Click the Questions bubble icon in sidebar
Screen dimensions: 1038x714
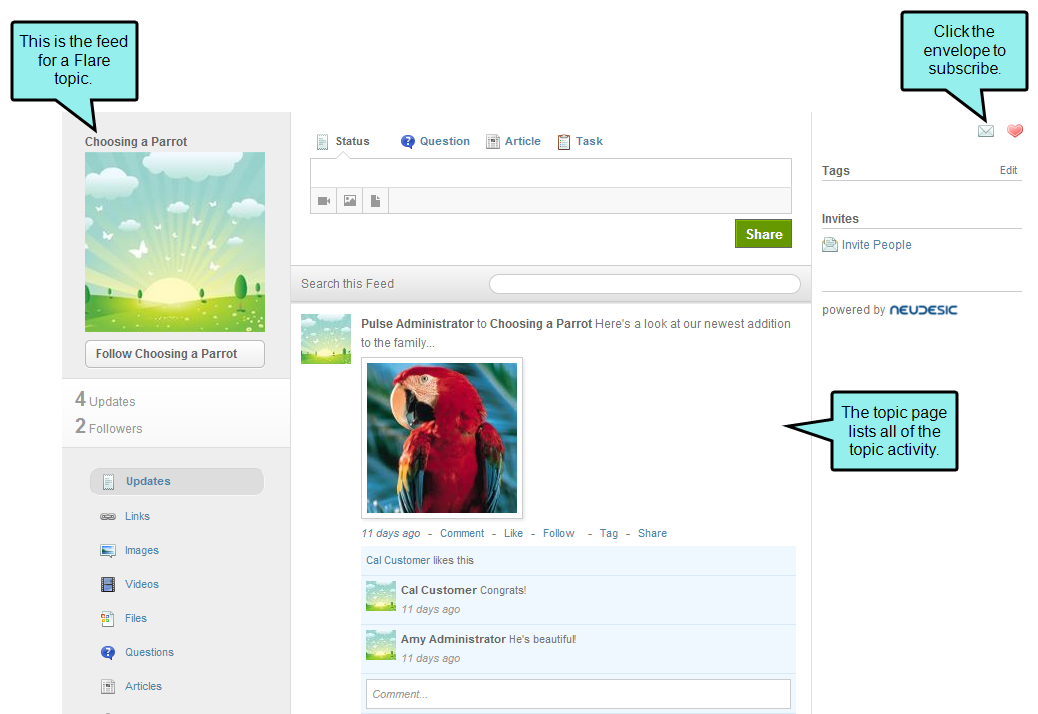(108, 652)
